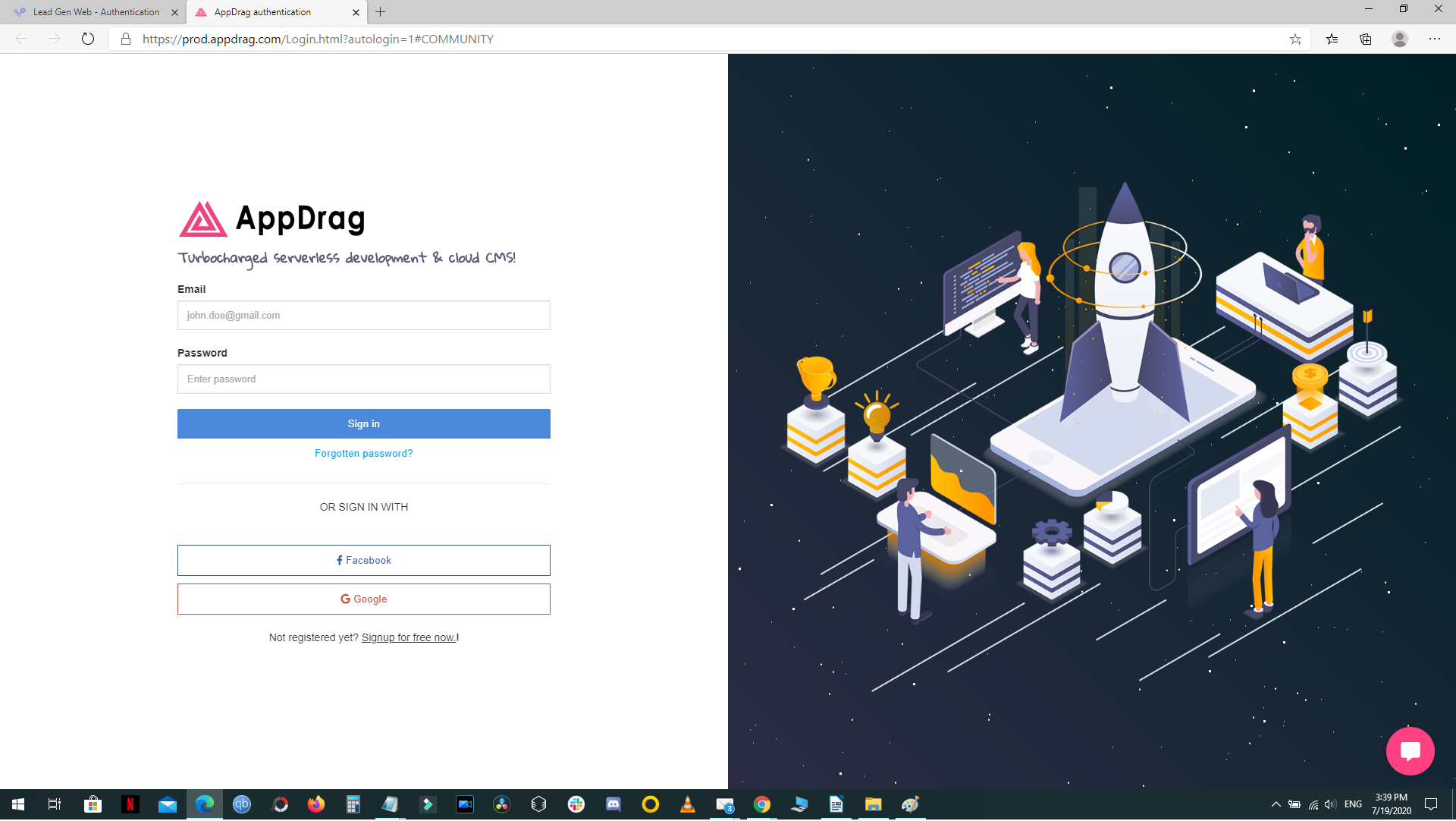Open Firefox from taskbar

pyautogui.click(x=316, y=805)
